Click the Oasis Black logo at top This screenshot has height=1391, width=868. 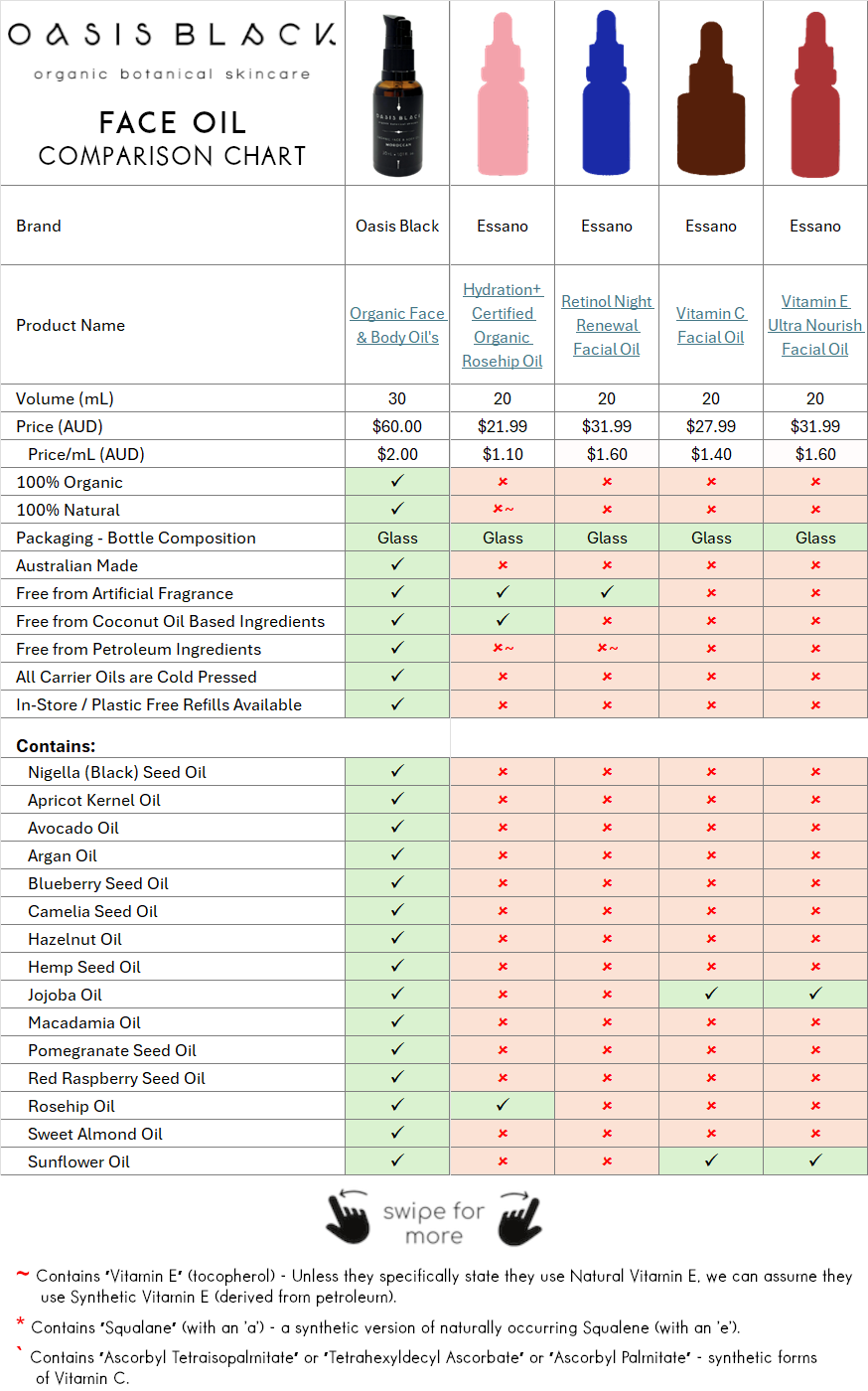(172, 36)
